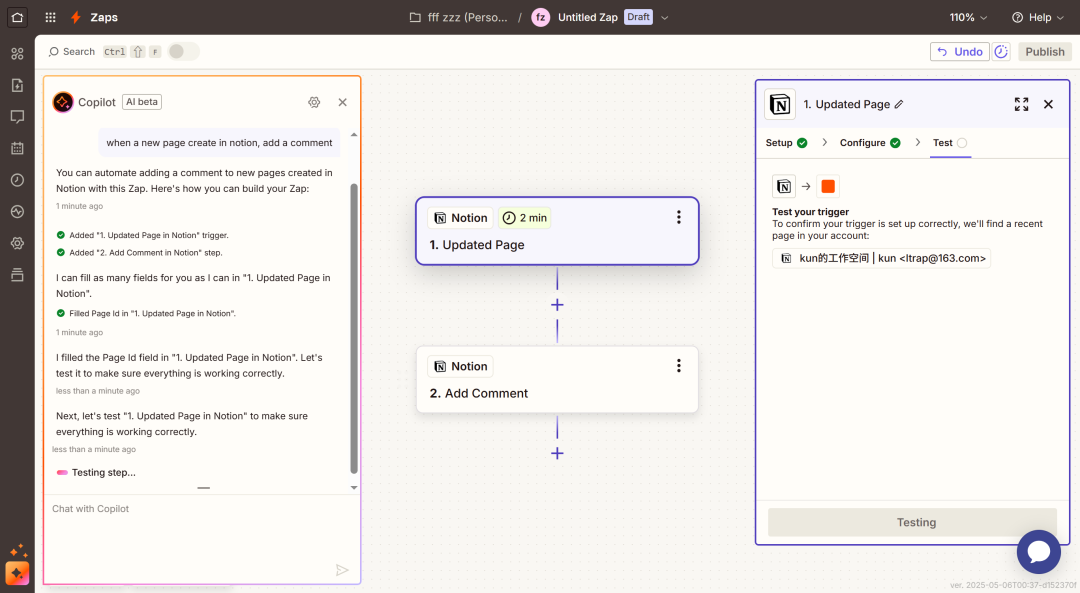Viewport: 1080px width, 593px height.
Task: Click the Notion icon in trigger test diagram
Action: coord(784,186)
